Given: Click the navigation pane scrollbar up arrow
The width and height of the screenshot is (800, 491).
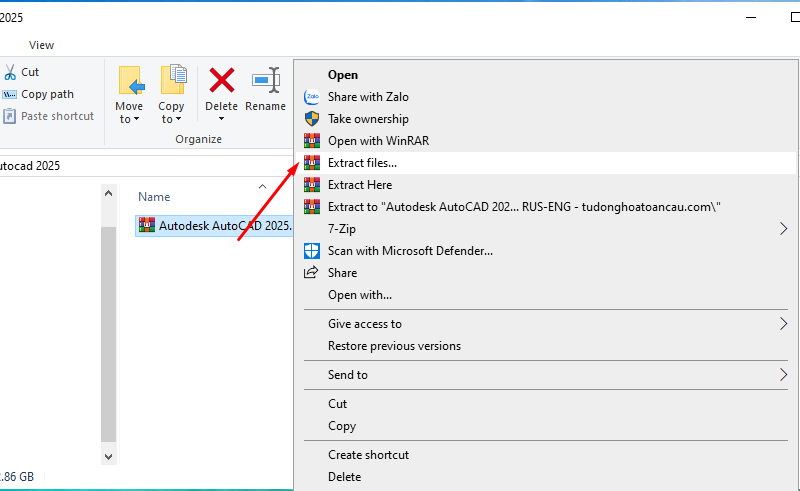Looking at the screenshot, I should point(108,193).
